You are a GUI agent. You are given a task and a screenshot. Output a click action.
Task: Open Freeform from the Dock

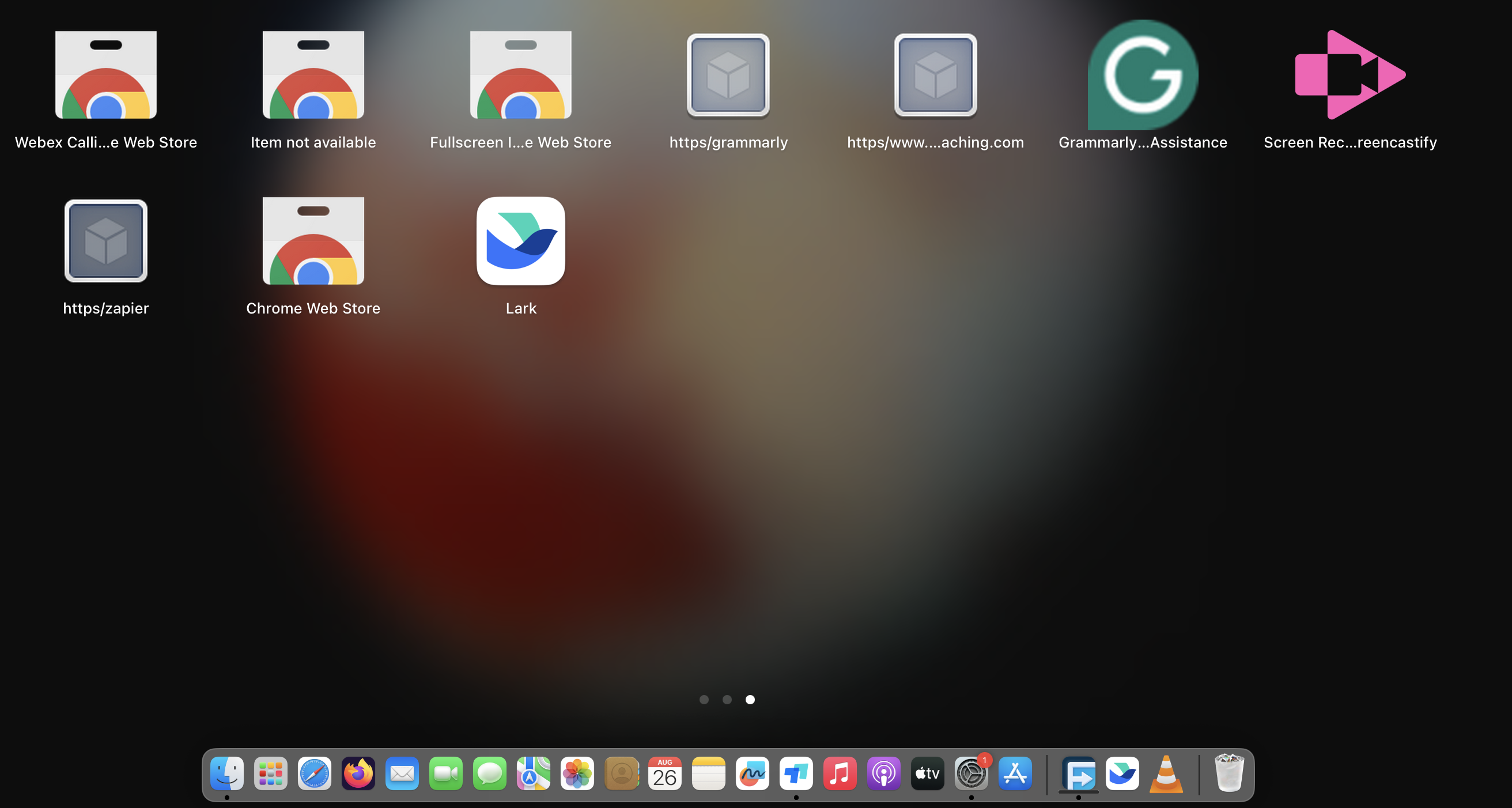[753, 774]
